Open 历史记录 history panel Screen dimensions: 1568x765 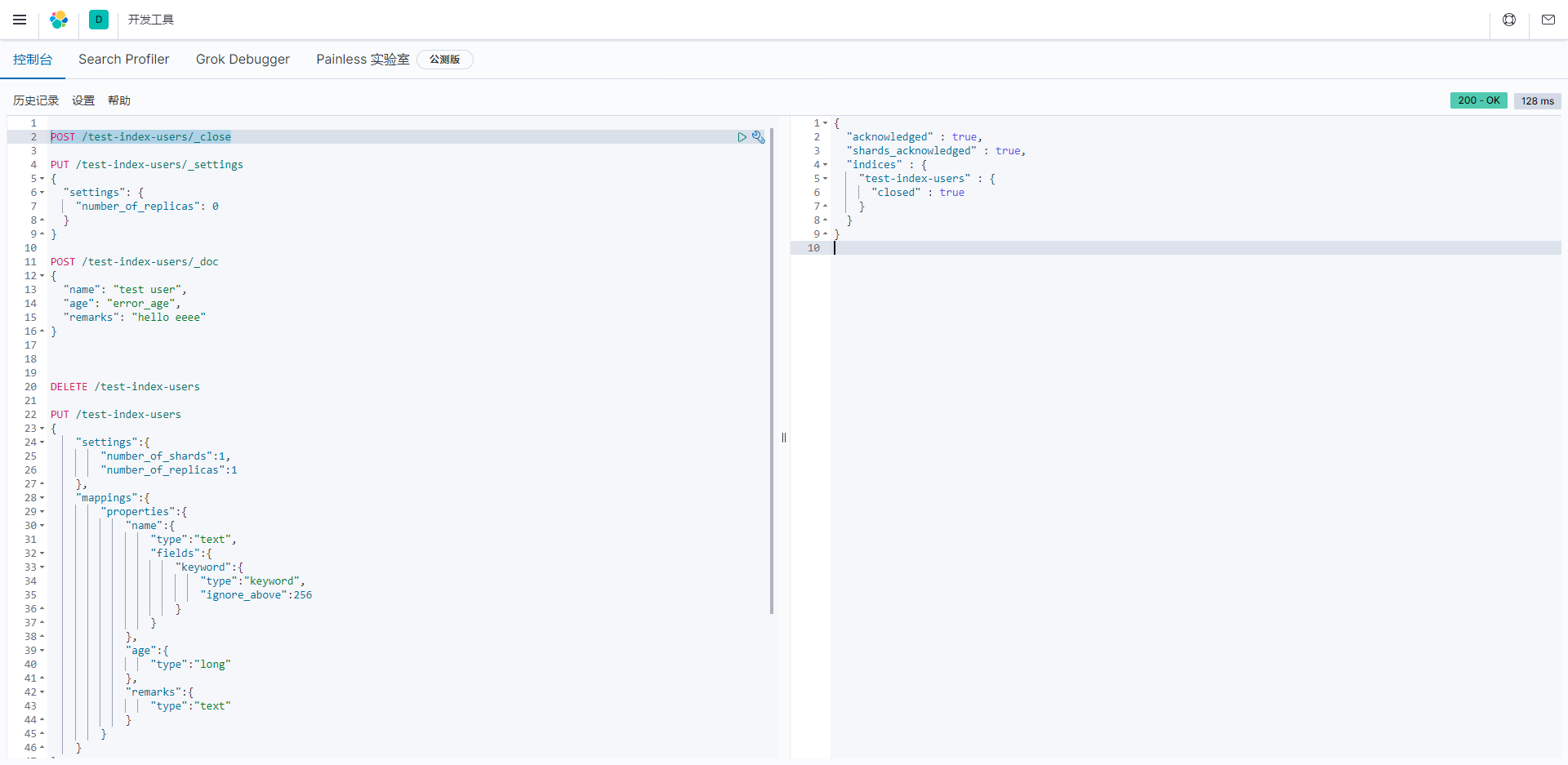36,100
